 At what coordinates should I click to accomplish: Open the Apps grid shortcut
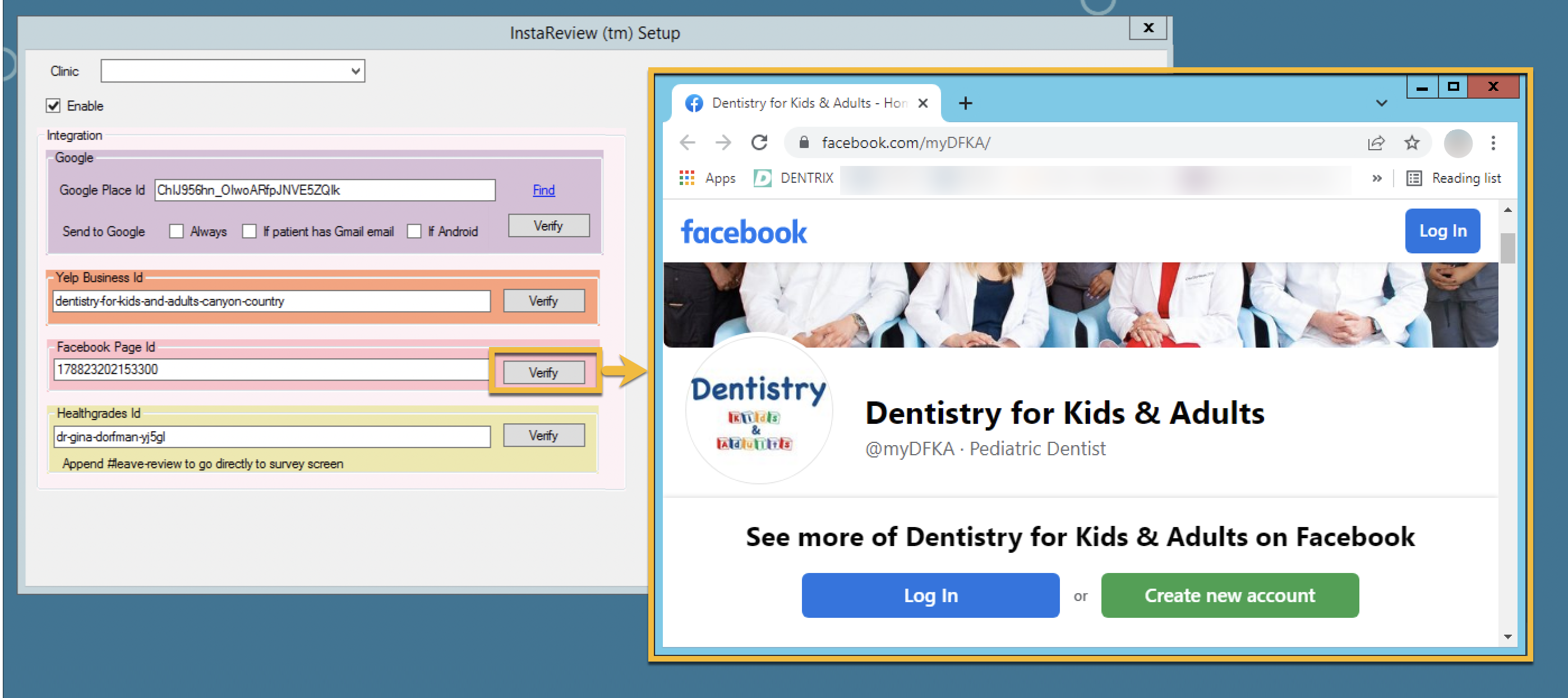[707, 178]
